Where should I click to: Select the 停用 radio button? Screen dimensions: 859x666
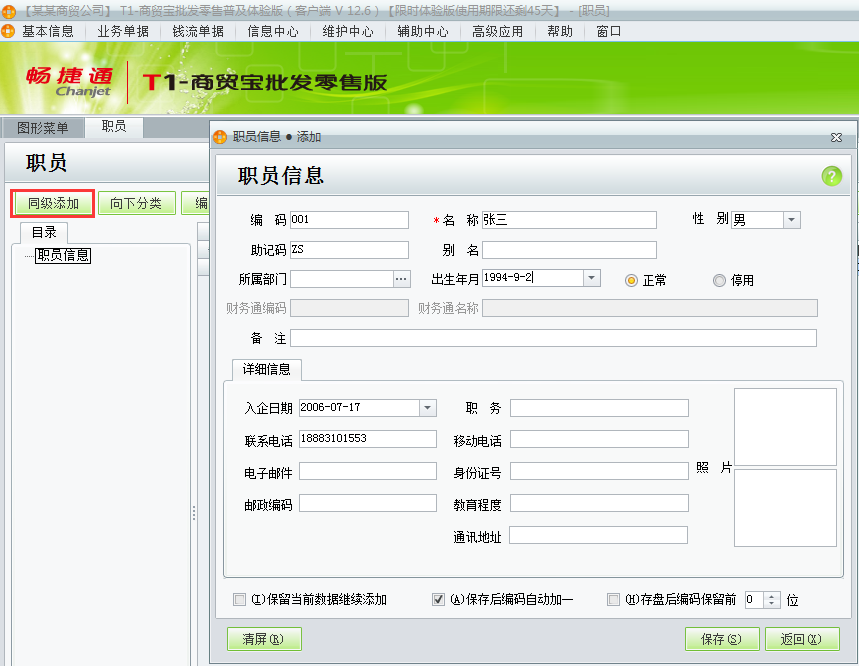[718, 279]
